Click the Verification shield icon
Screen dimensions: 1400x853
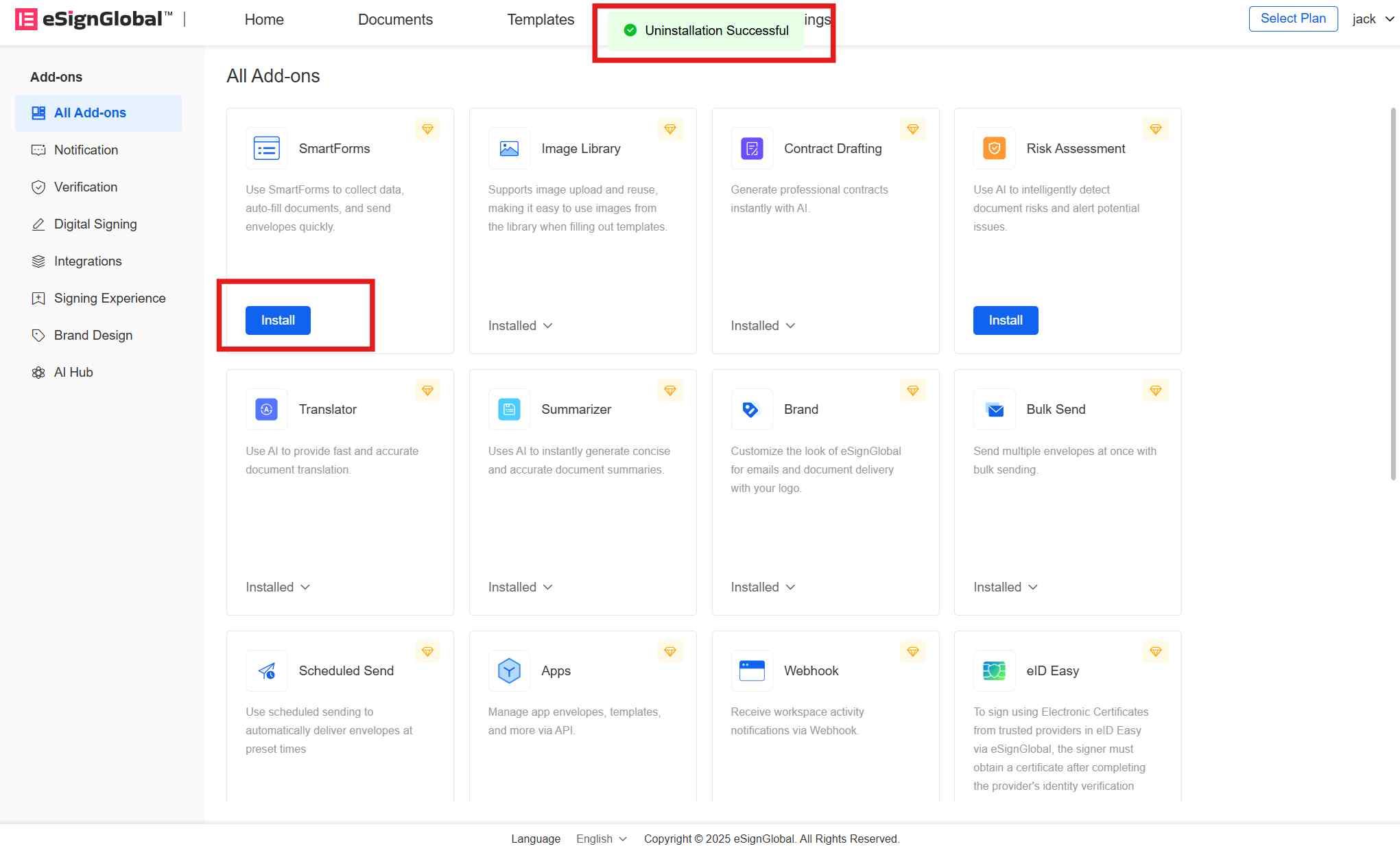(x=38, y=187)
